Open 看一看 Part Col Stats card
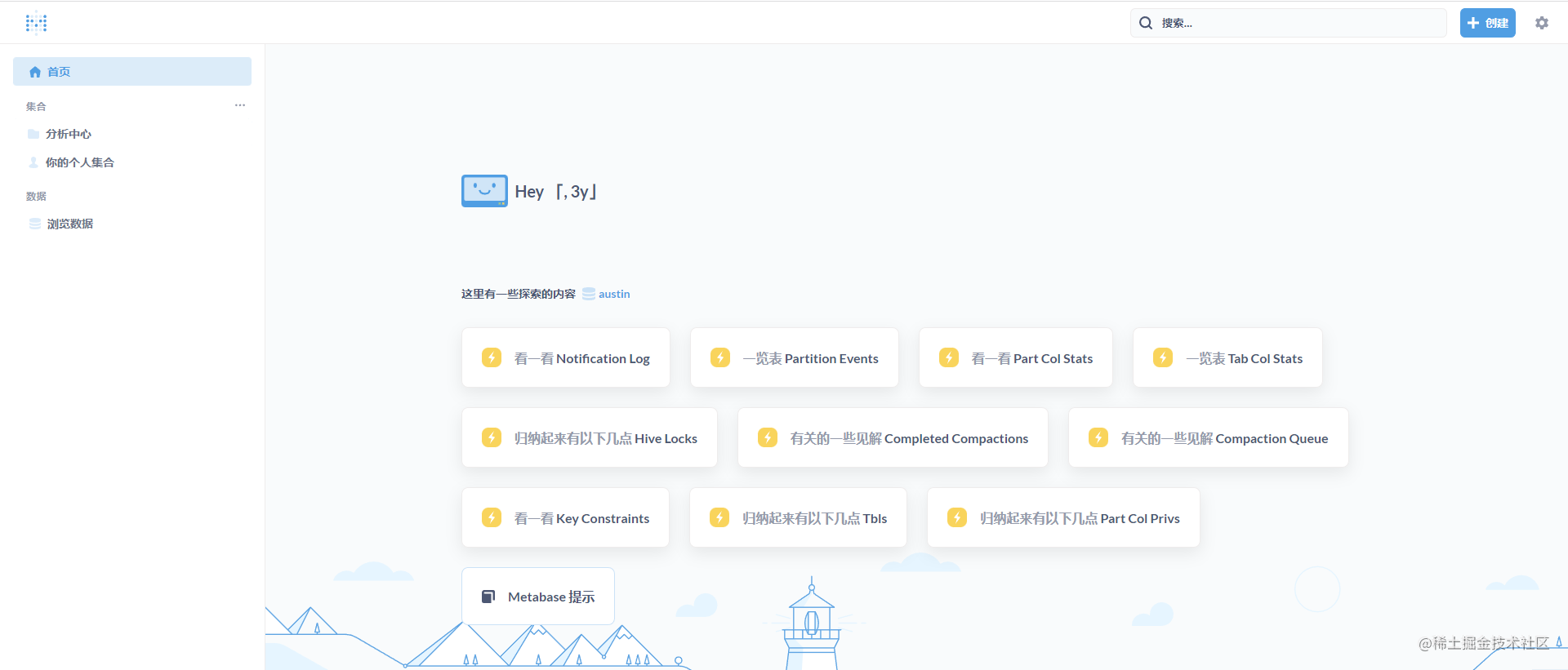 1016,357
